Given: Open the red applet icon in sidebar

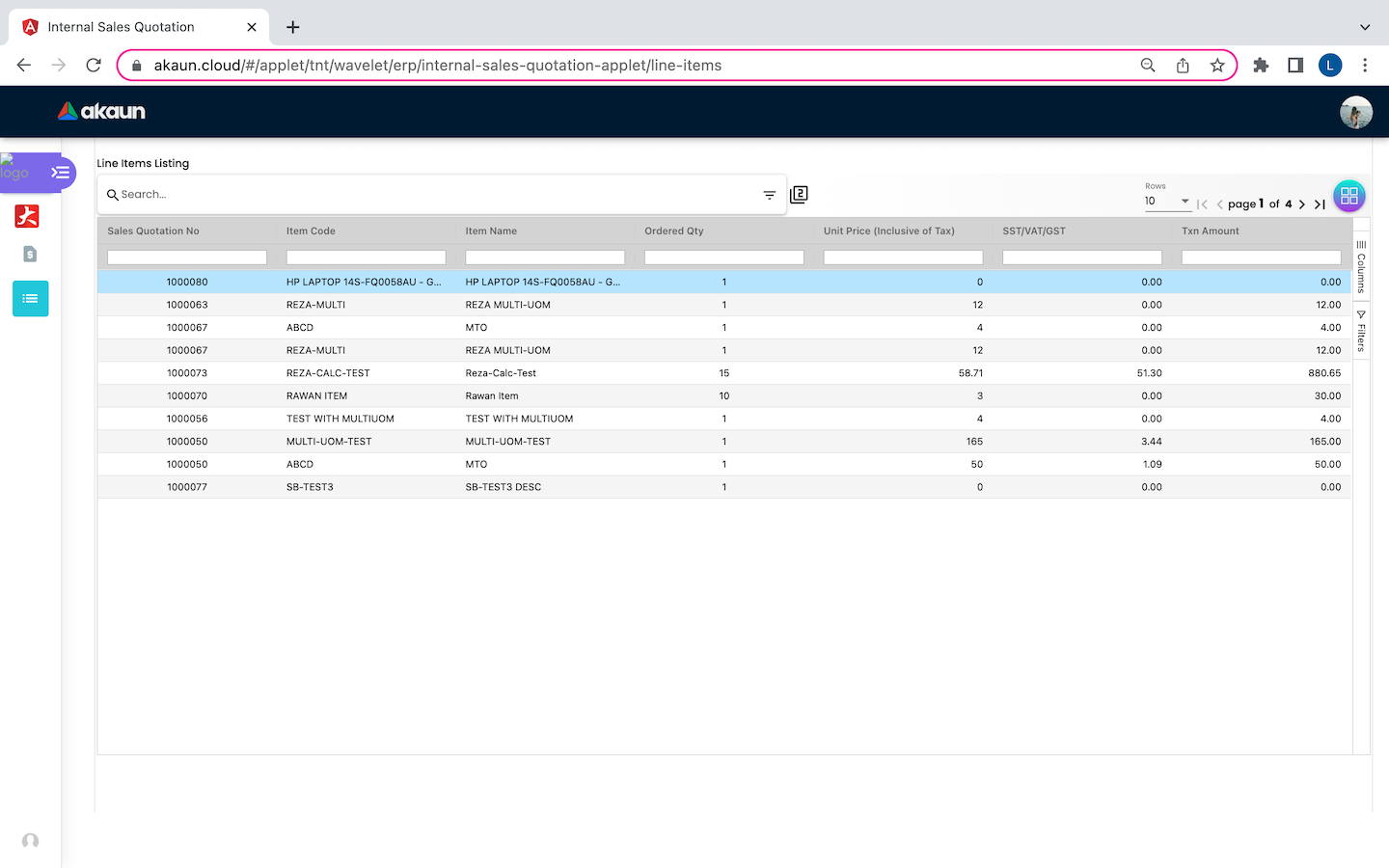Looking at the screenshot, I should 27,216.
